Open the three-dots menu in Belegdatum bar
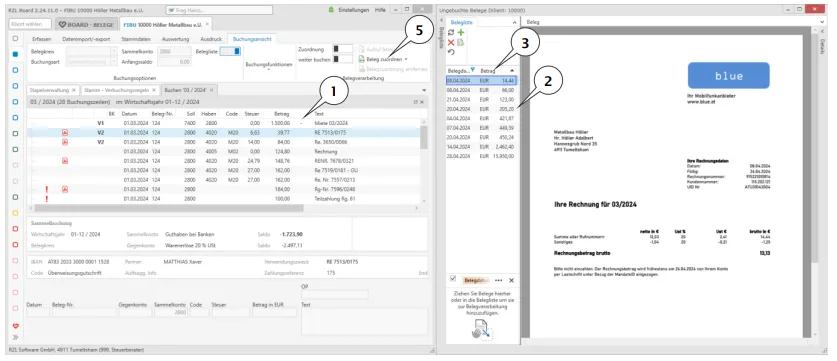837x361 pixels. [499, 280]
